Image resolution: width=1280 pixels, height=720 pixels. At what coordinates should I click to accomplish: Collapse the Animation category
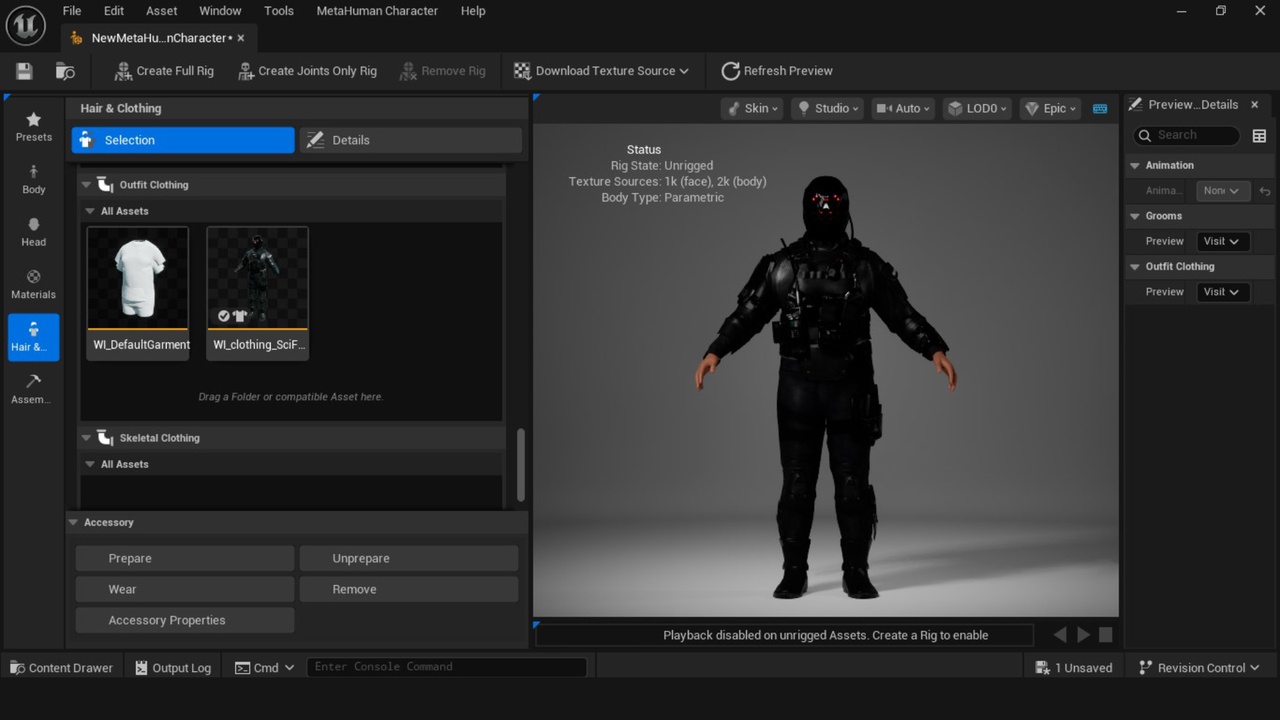click(x=1135, y=165)
